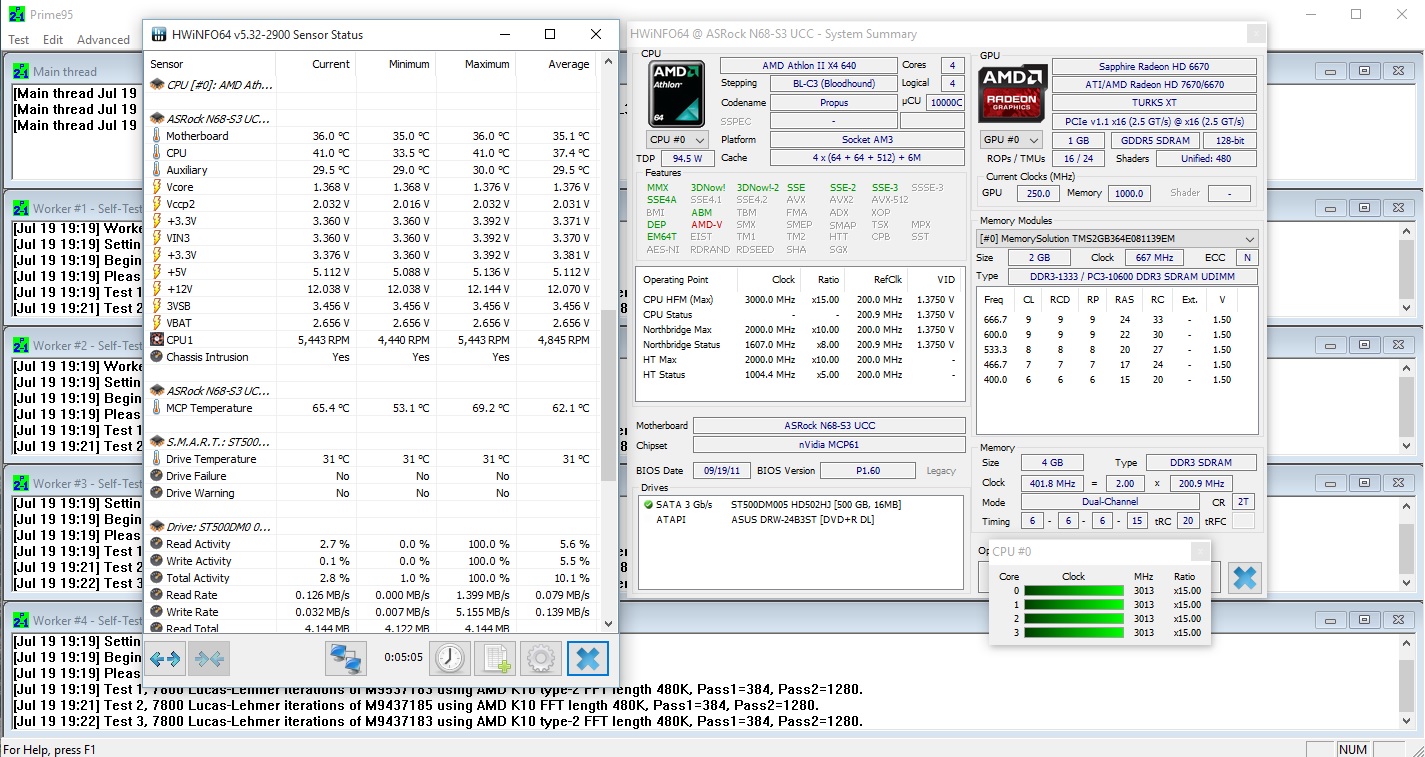The width and height of the screenshot is (1425, 757).
Task: Select the Drive: ST500DM0 sensor group
Action: 218,527
